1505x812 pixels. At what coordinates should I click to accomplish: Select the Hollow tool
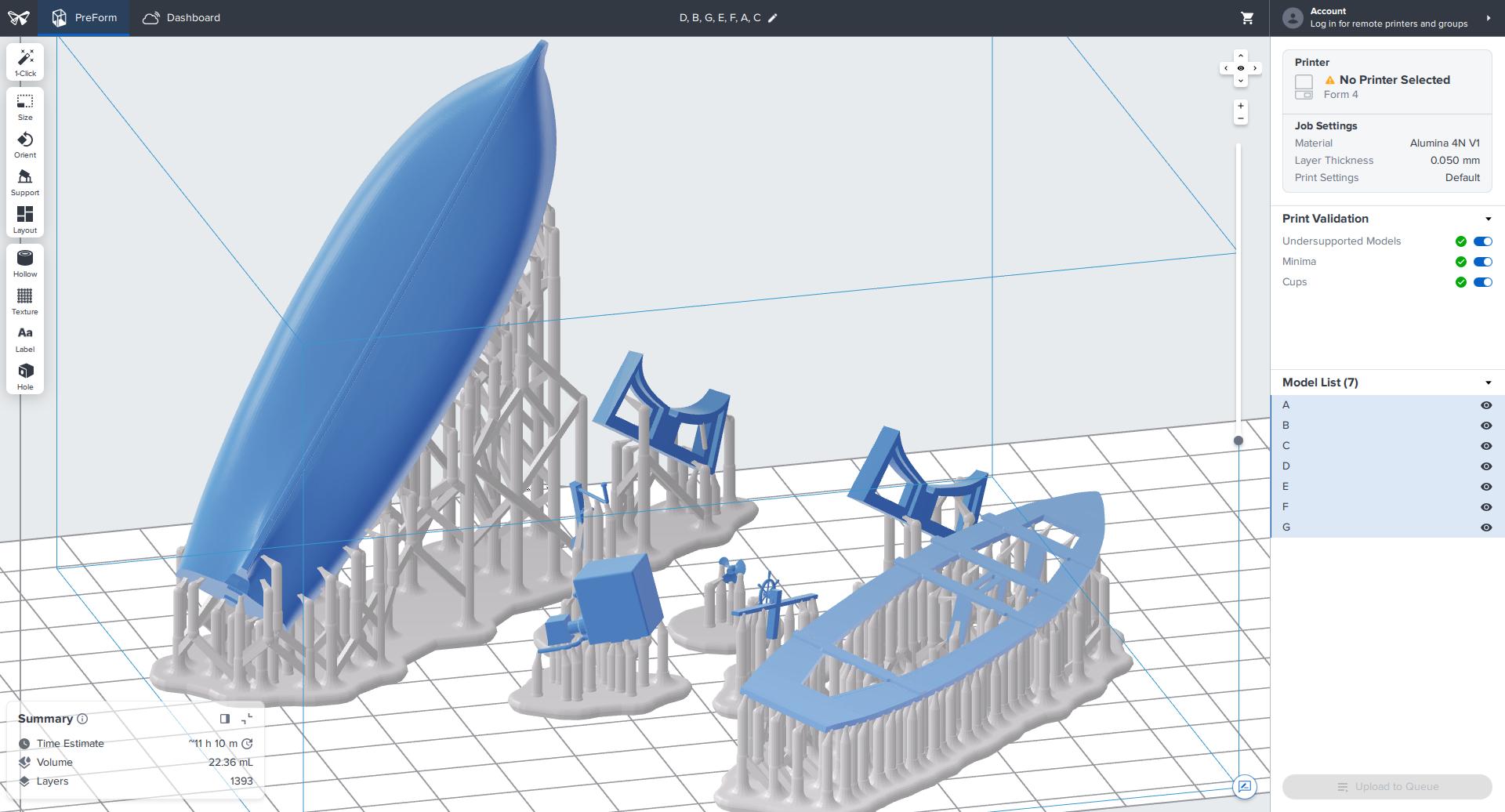pos(25,264)
